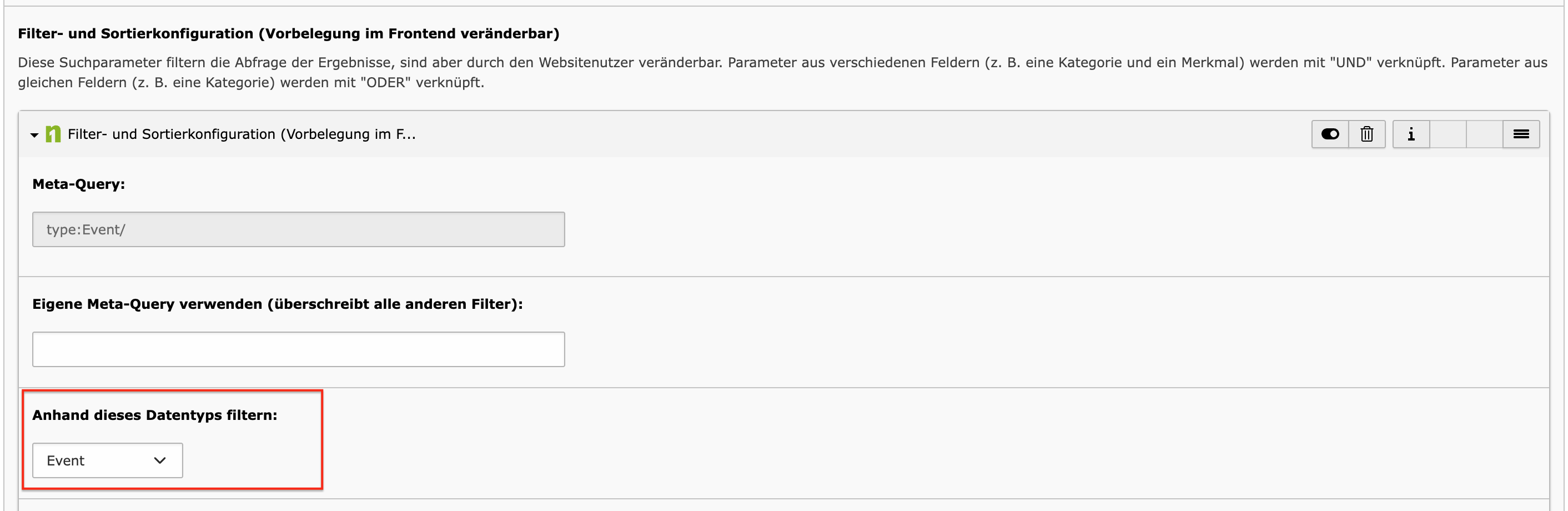The width and height of the screenshot is (1568, 511).
Task: Toggle the record's hide/enable switch
Action: pos(1330,134)
